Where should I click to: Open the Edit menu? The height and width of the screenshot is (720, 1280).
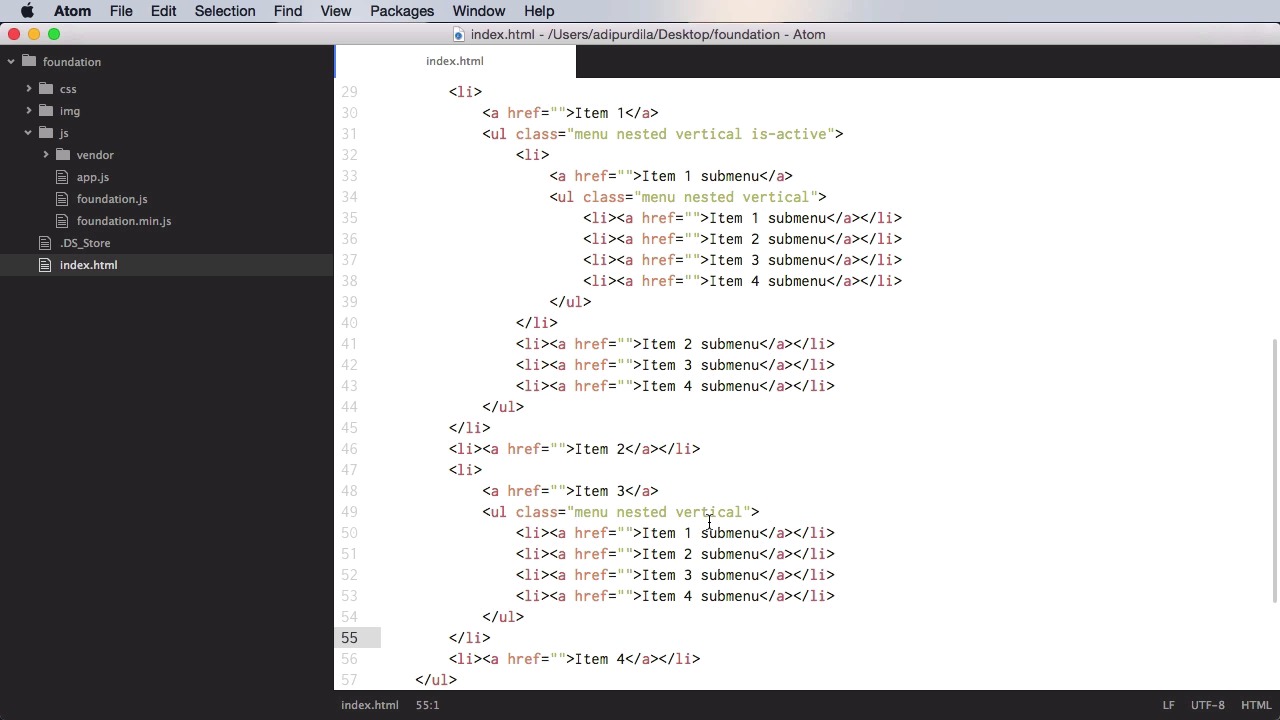[163, 11]
